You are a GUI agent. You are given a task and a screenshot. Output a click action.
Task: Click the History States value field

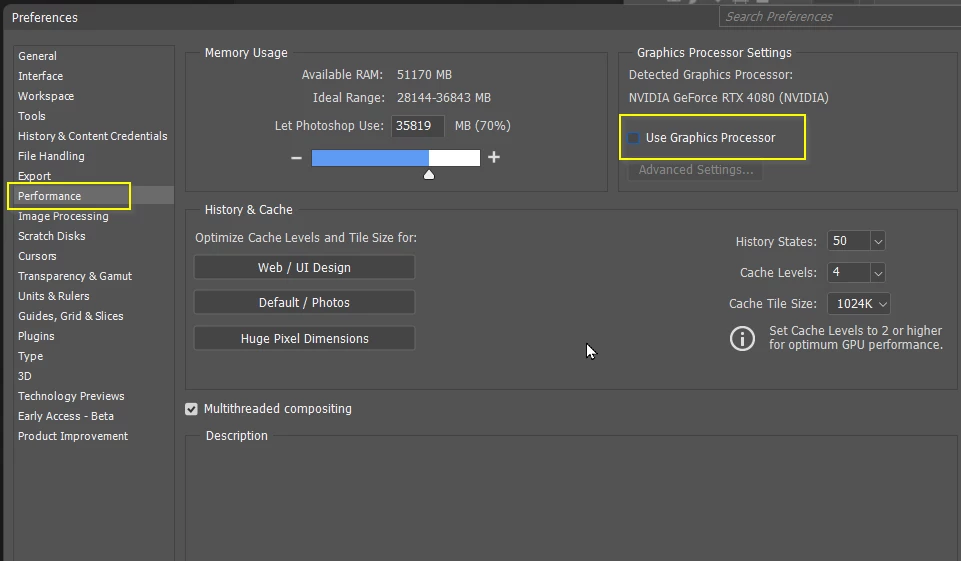point(849,242)
